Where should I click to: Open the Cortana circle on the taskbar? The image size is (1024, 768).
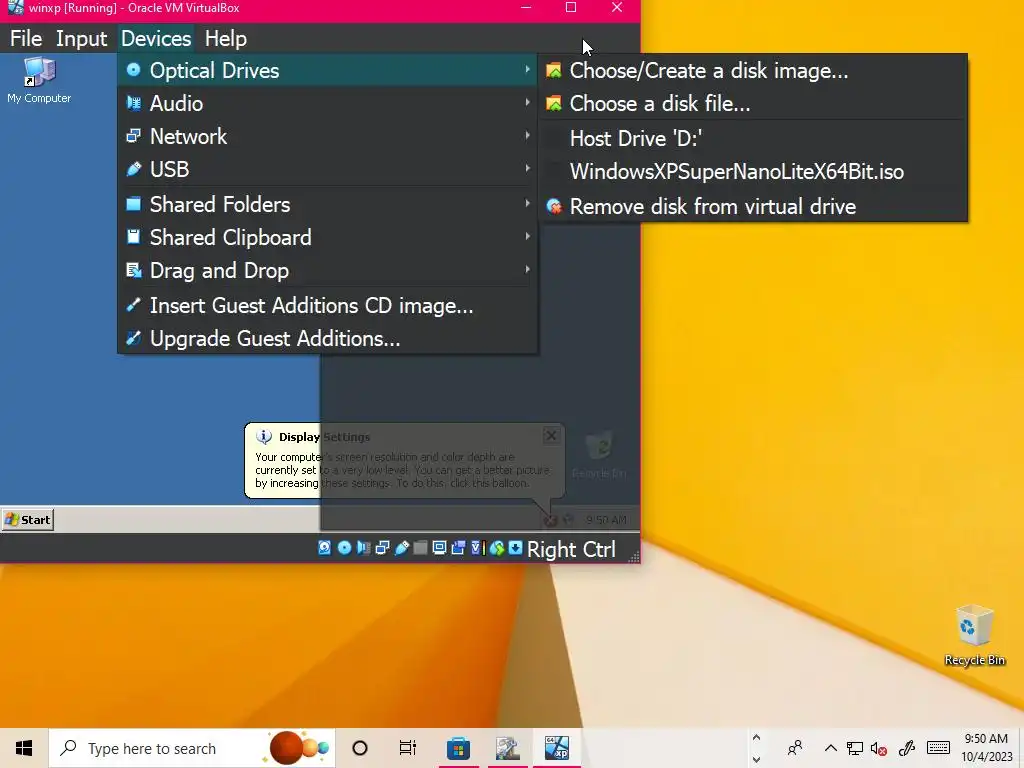pos(360,748)
